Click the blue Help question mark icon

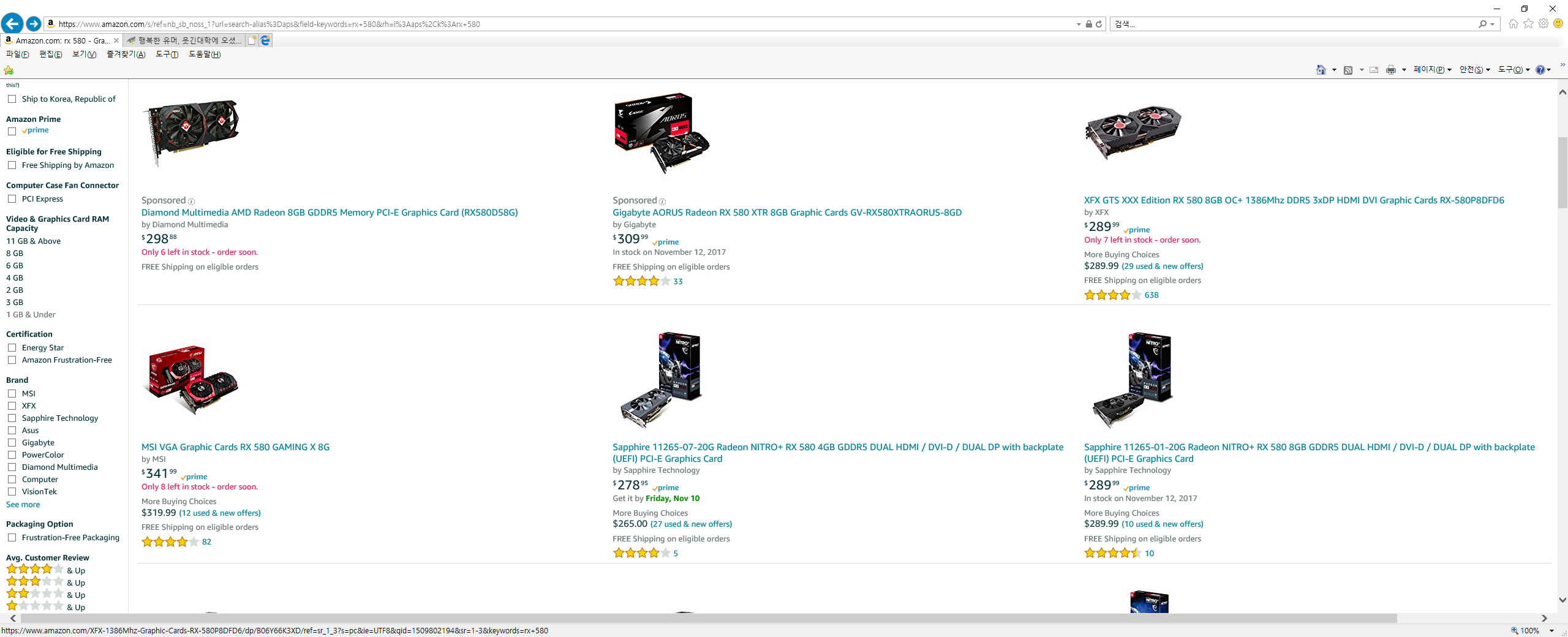pos(1540,70)
